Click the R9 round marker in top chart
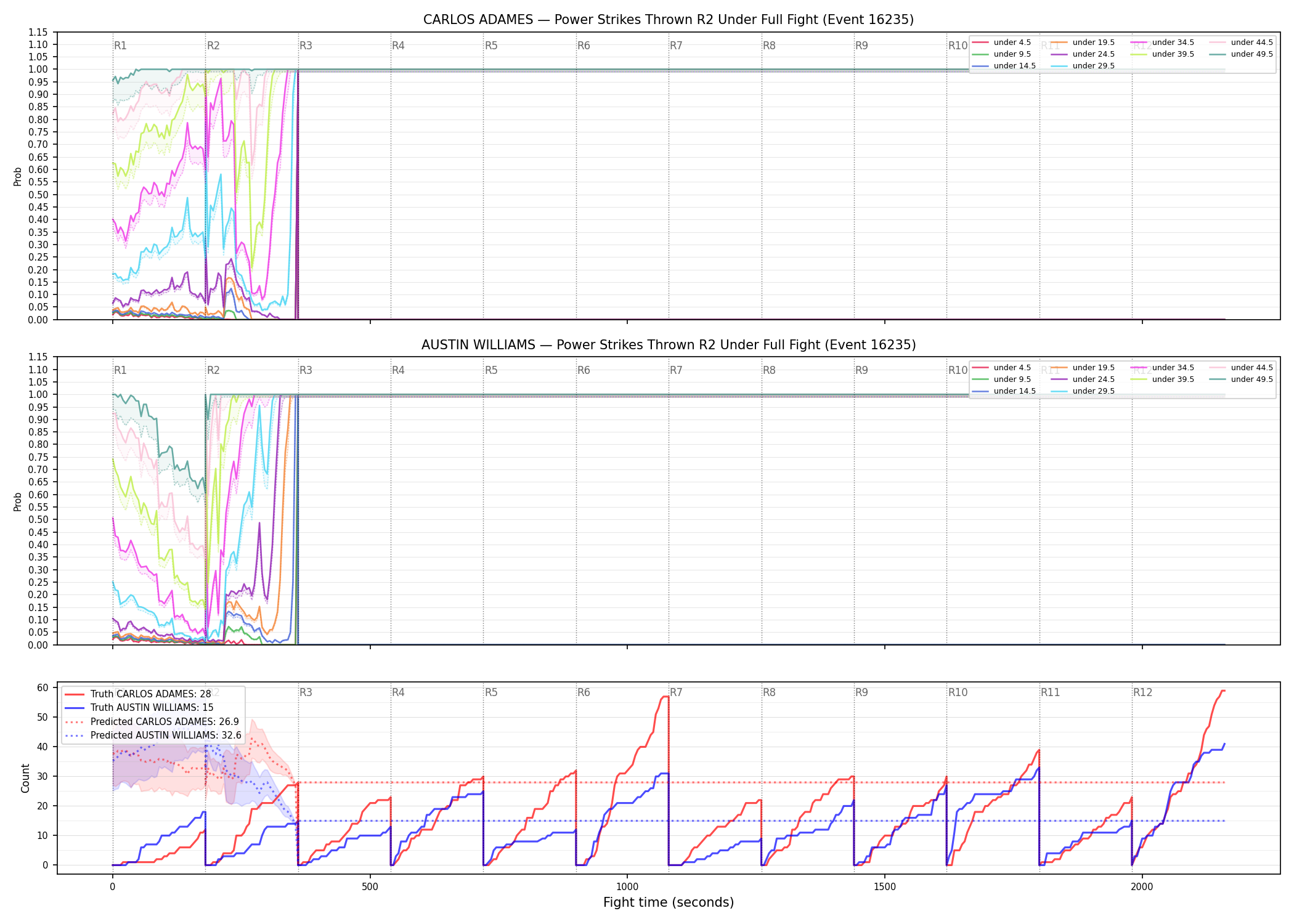 (861, 46)
